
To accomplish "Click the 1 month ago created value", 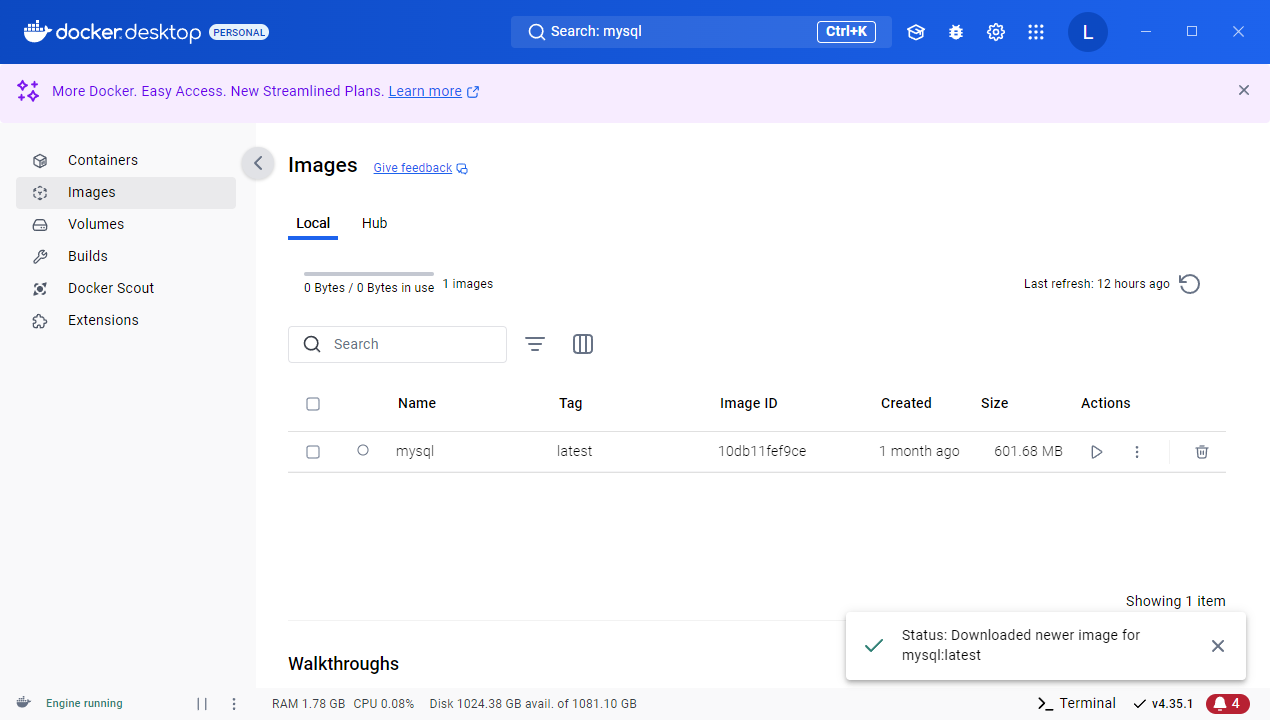I will click(x=919, y=451).
